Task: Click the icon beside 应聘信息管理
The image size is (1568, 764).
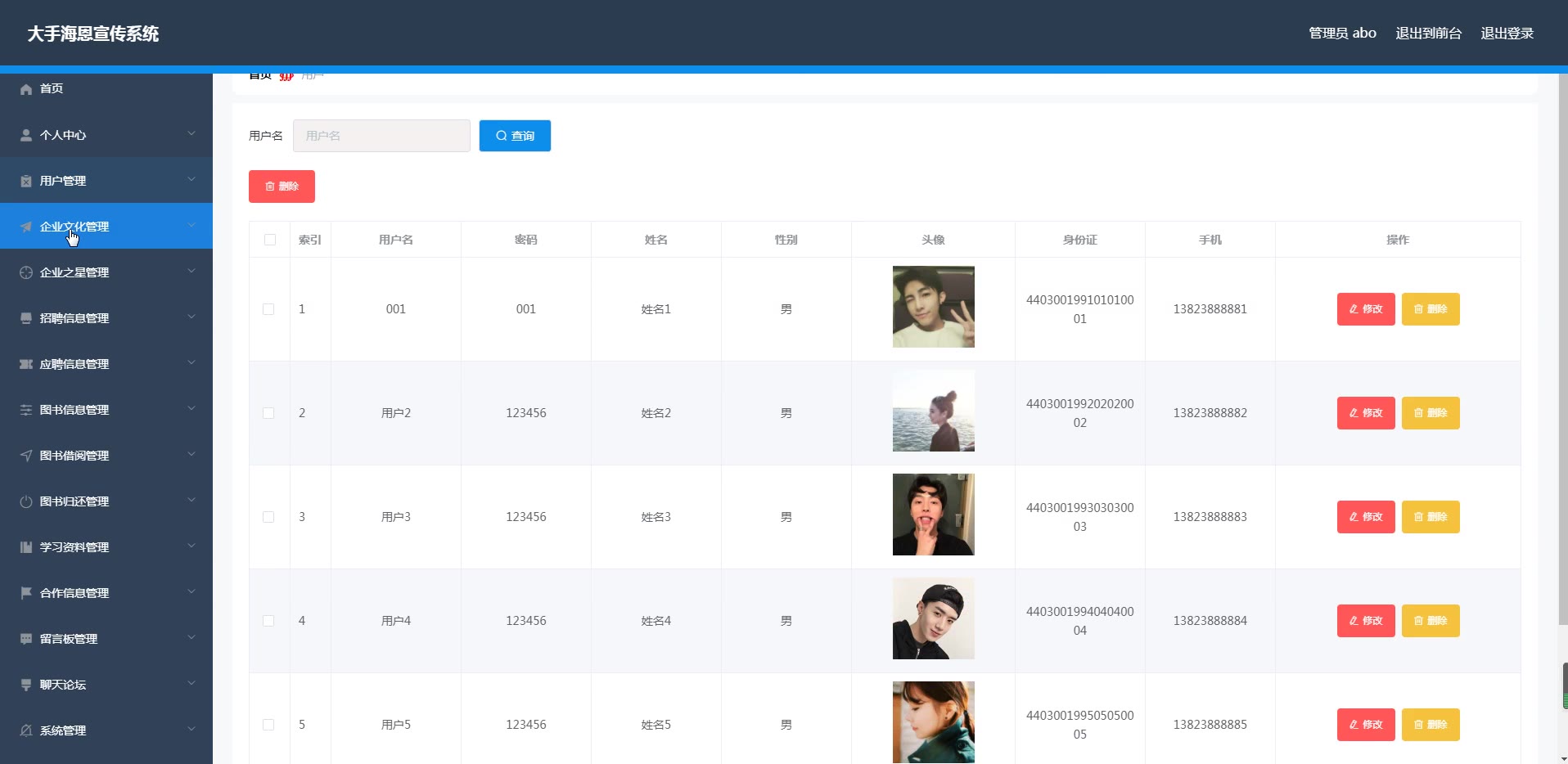Action: click(26, 364)
